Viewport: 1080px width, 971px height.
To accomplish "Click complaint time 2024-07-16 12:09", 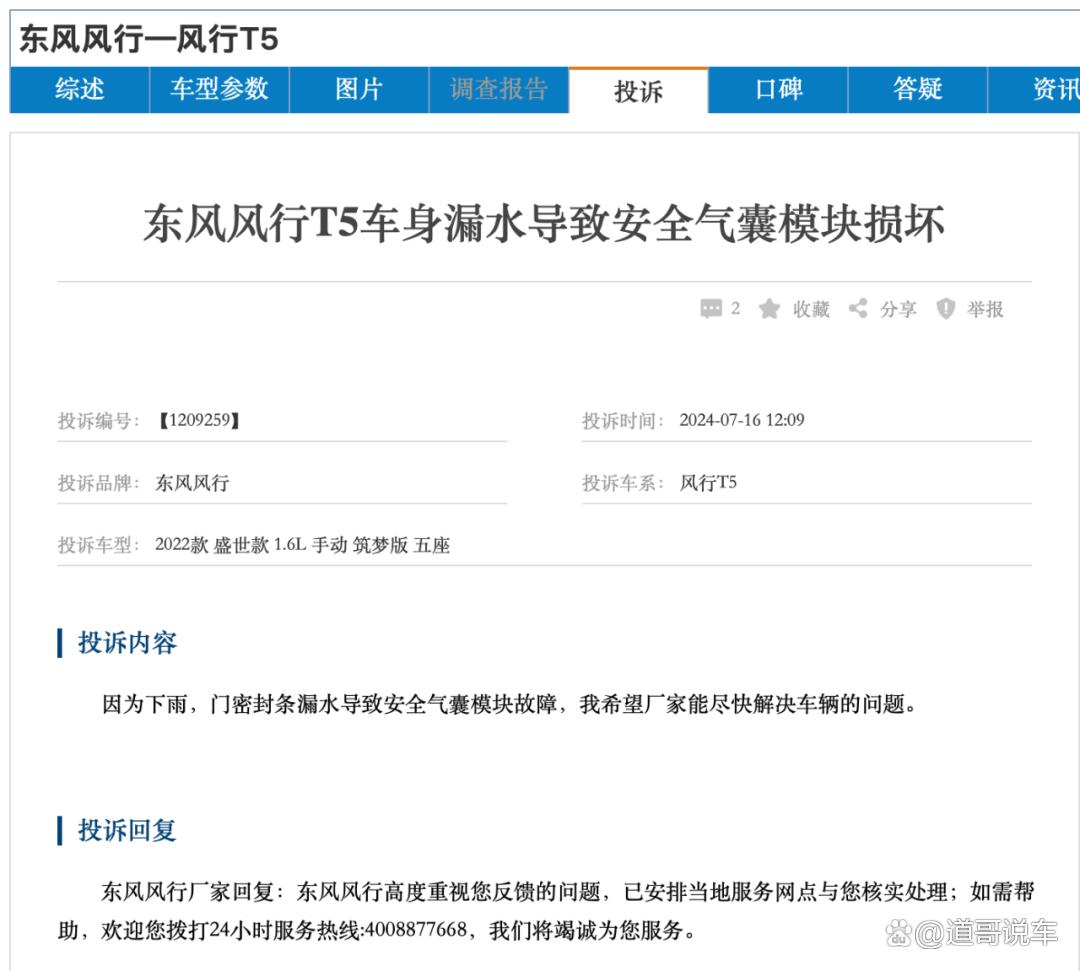I will [x=742, y=420].
